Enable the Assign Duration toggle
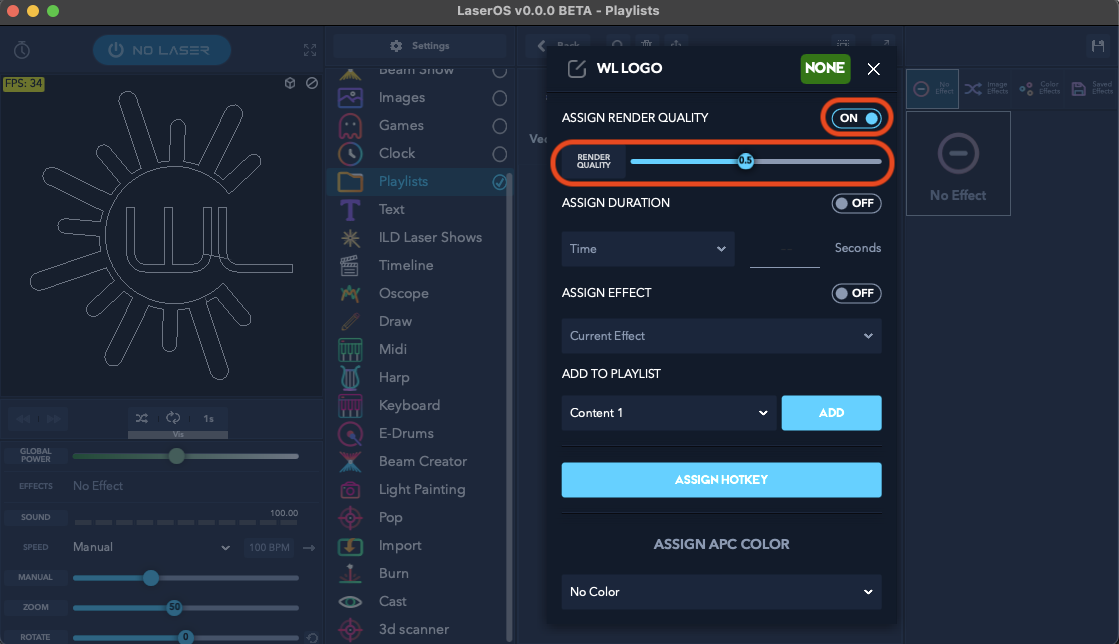The width and height of the screenshot is (1119, 644). click(x=856, y=203)
